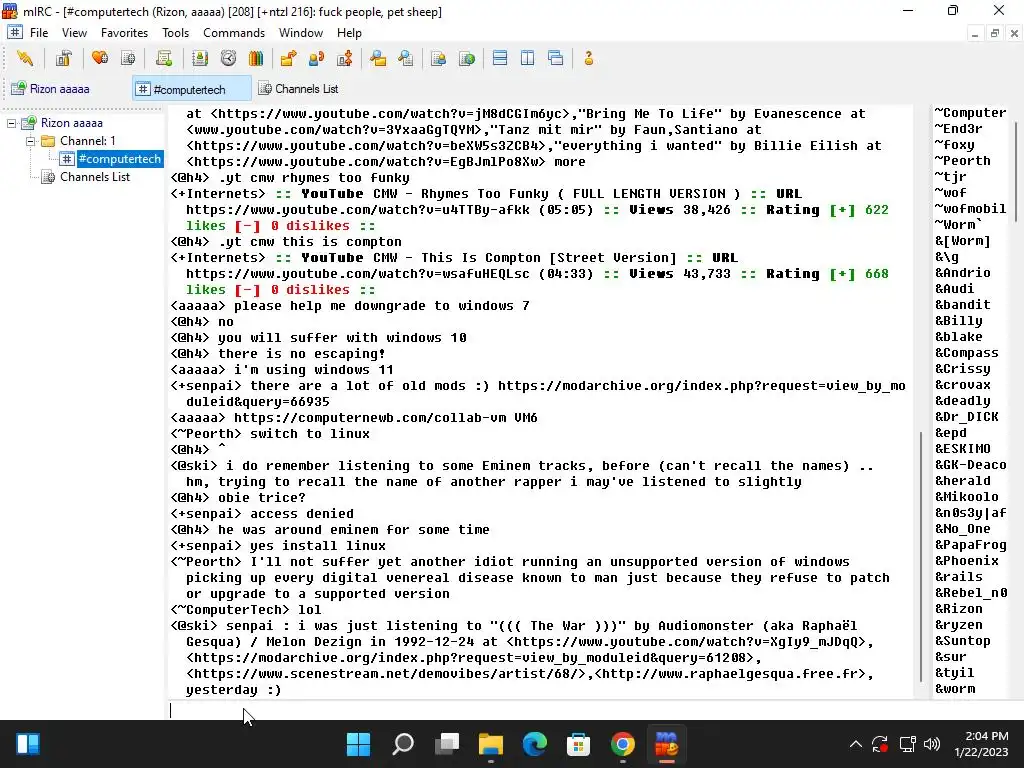The image size is (1024, 768).
Task: Open the computernewb.com collab-vm link
Action: [x=370, y=418]
